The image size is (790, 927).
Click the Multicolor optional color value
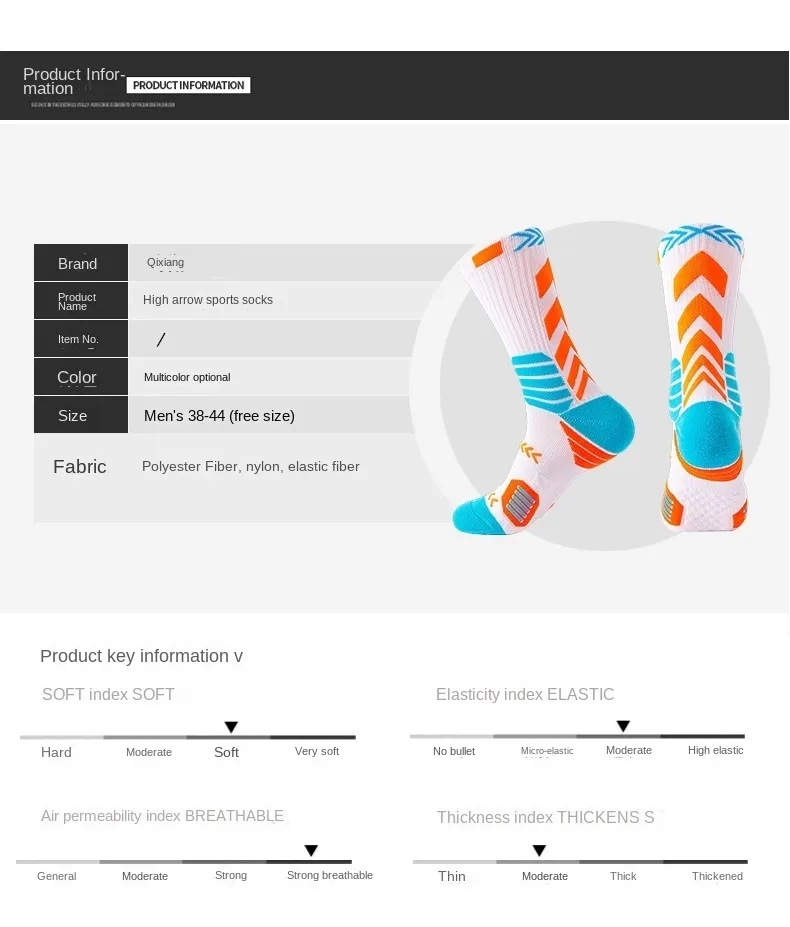click(x=187, y=377)
